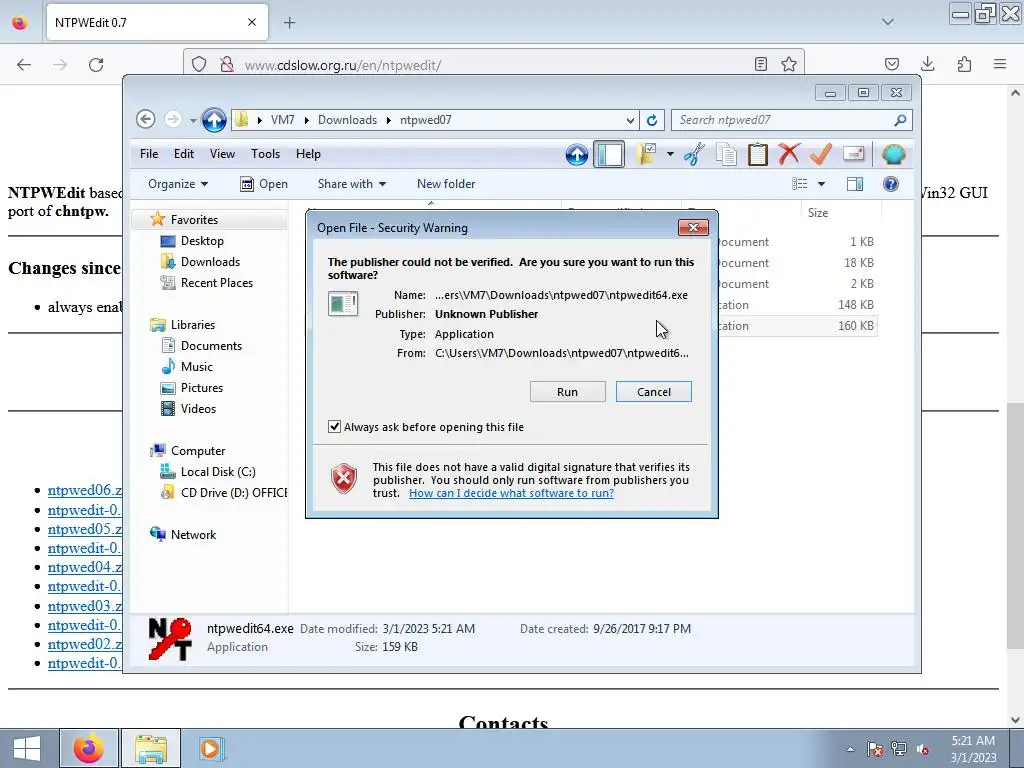1024x768 pixels.
Task: Toggle the preview pane icon
Action: (x=855, y=184)
